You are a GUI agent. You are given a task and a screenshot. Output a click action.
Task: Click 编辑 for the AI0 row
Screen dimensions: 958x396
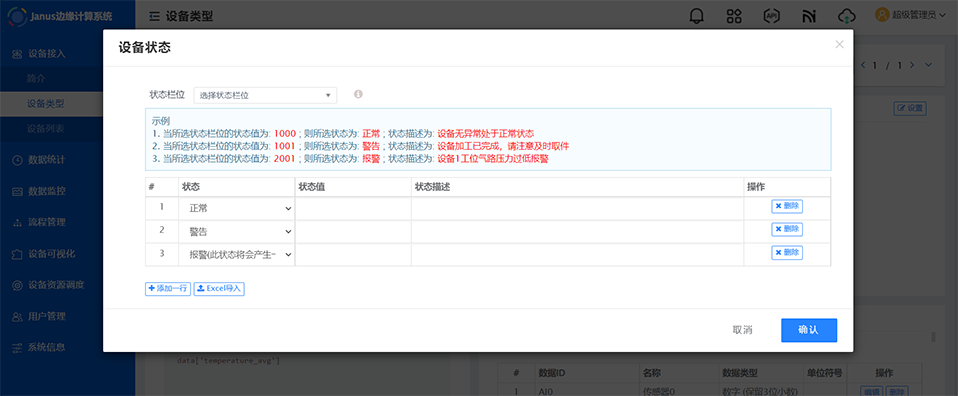pos(871,391)
